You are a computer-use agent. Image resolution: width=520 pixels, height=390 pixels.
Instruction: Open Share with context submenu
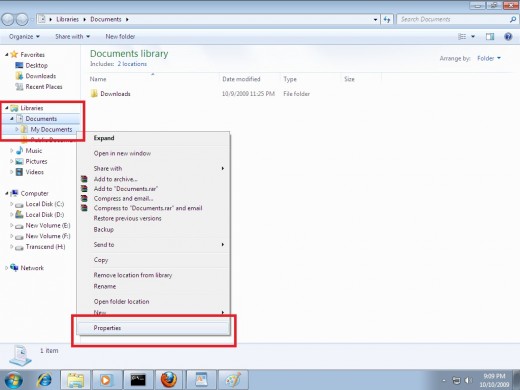click(x=154, y=168)
